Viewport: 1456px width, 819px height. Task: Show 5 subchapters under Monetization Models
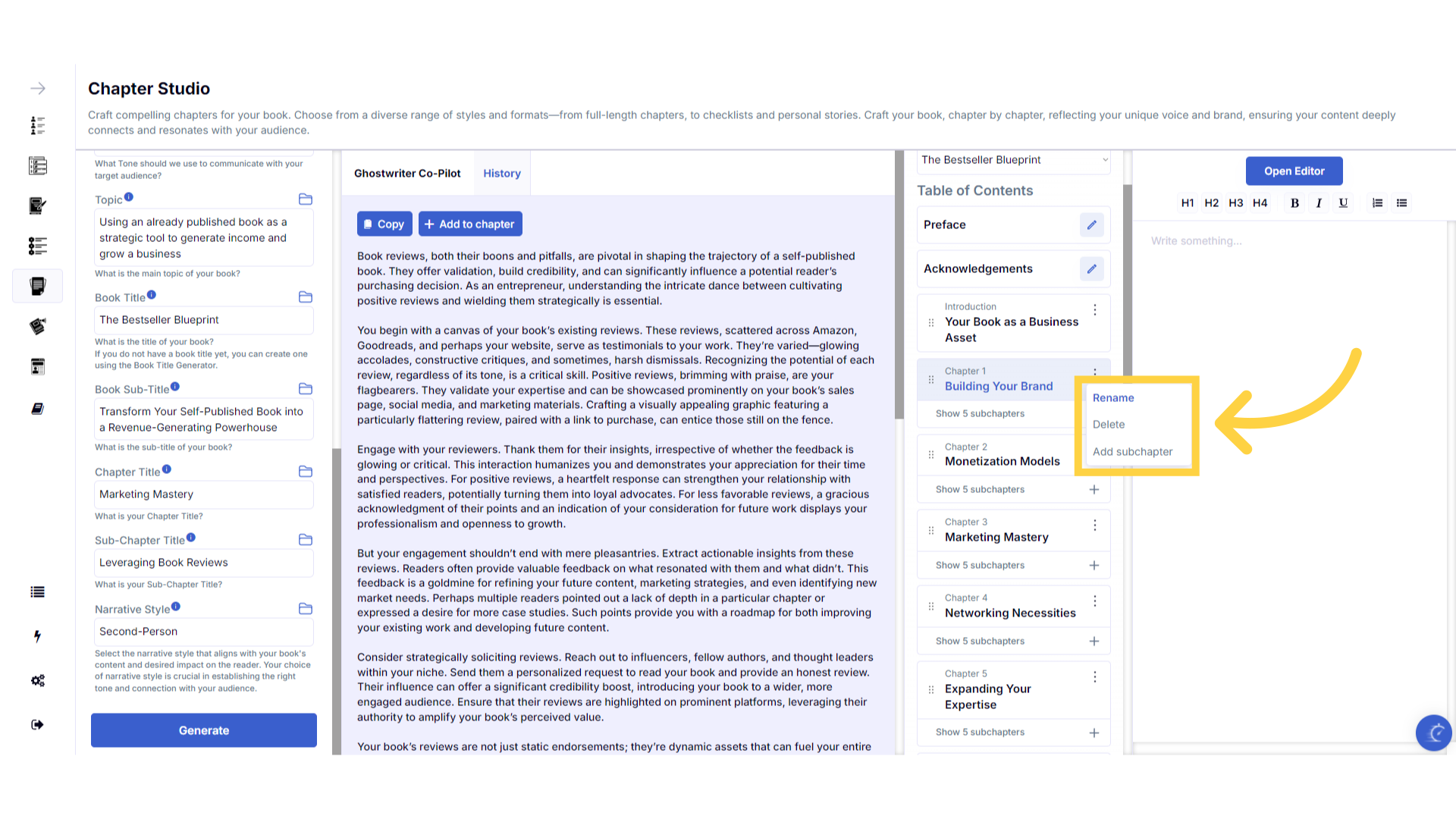pyautogui.click(x=980, y=490)
